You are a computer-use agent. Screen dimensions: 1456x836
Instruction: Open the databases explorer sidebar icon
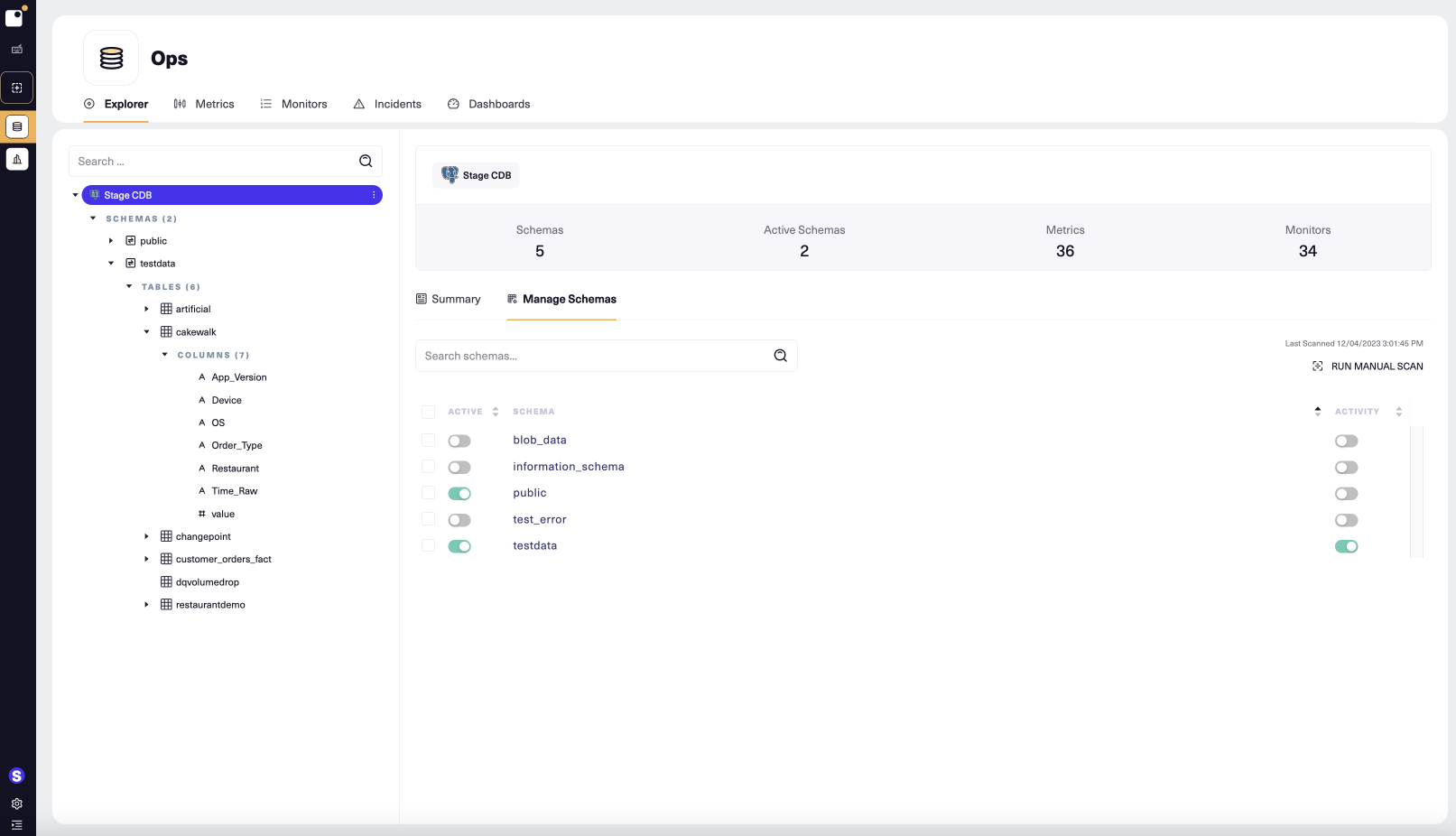click(17, 126)
